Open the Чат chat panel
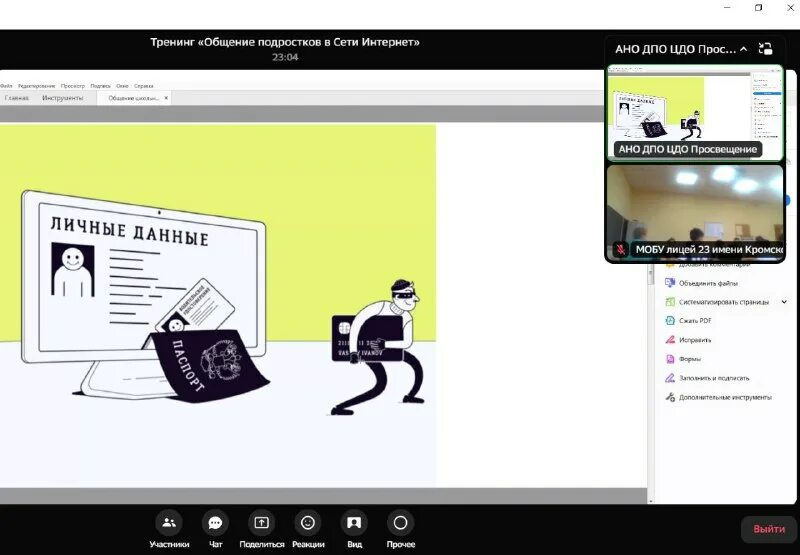 point(215,523)
